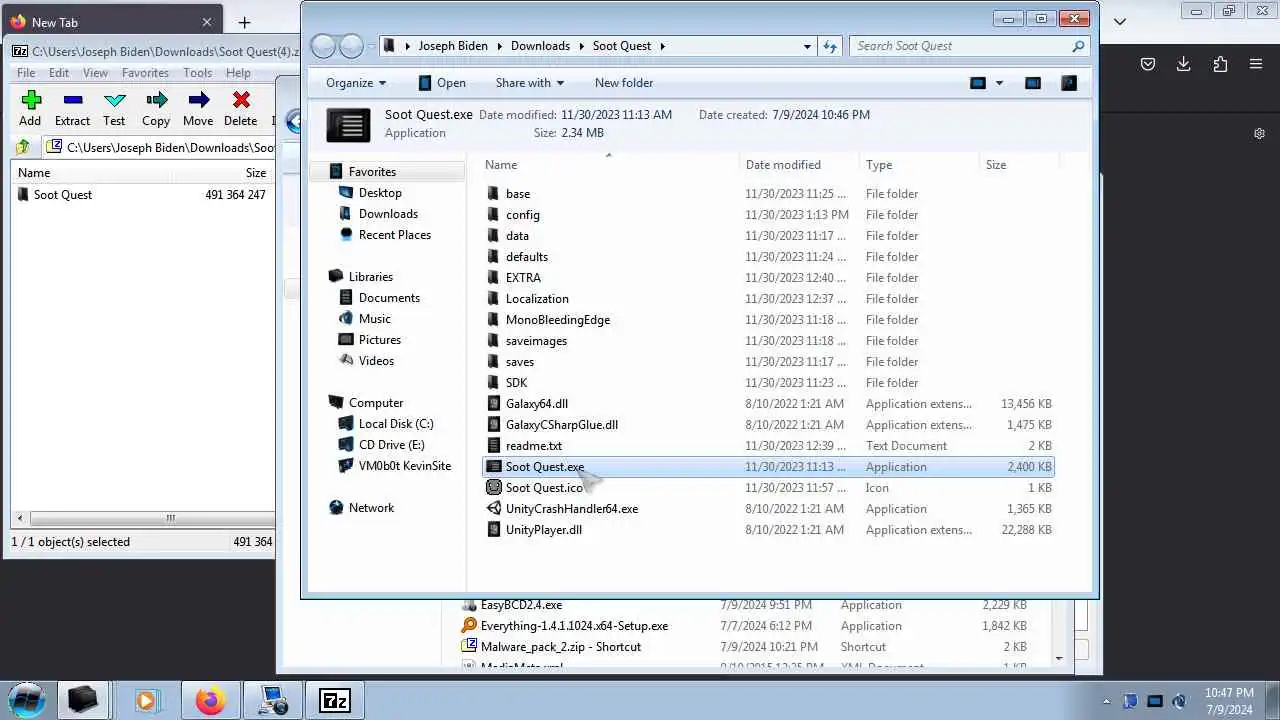Open the view options dropdown arrow

999,83
